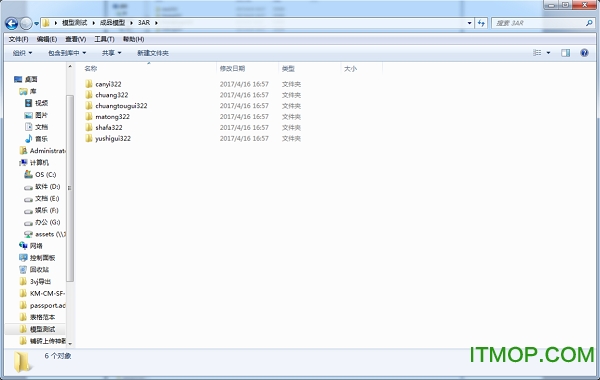This screenshot has width=600, height=380.
Task: Open the 编辑(E) menu
Action: pyautogui.click(x=47, y=39)
